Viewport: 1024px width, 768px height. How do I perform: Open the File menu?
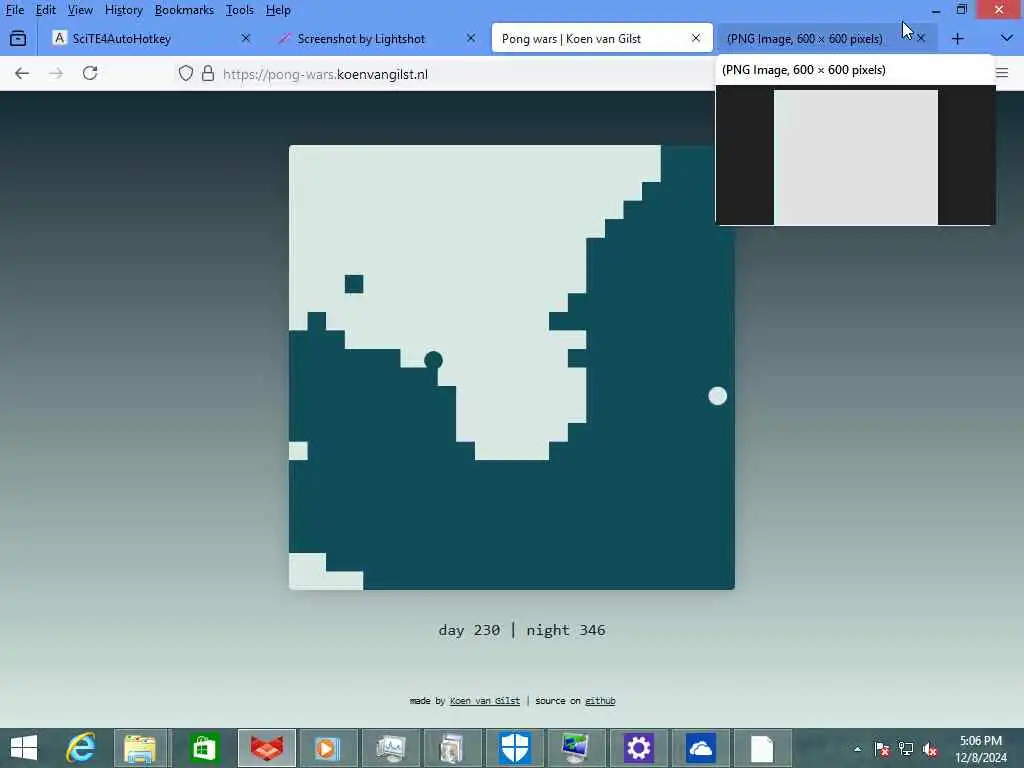coord(14,10)
